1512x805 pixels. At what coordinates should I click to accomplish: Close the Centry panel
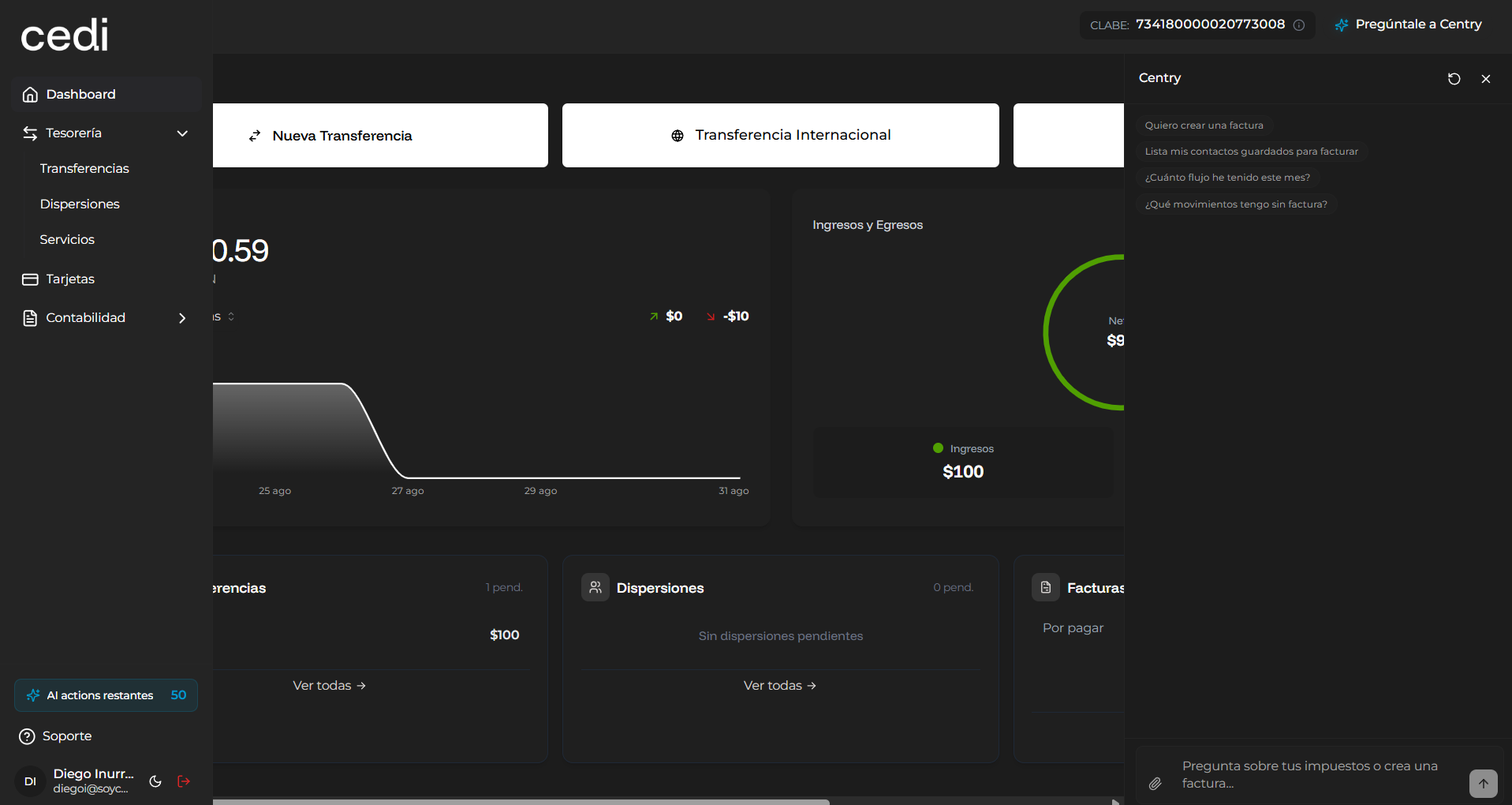pos(1486,79)
